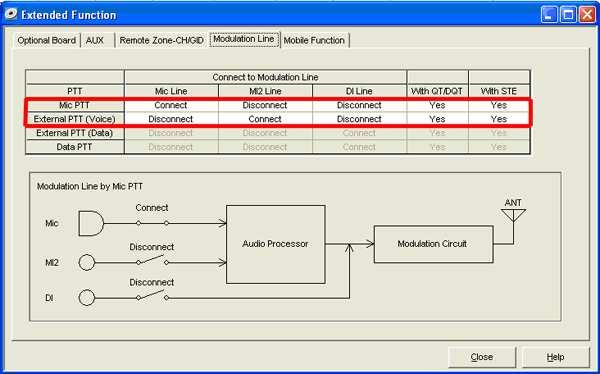Open the Remote Zone-CH/GID tab
The image size is (600, 374).
[161, 41]
